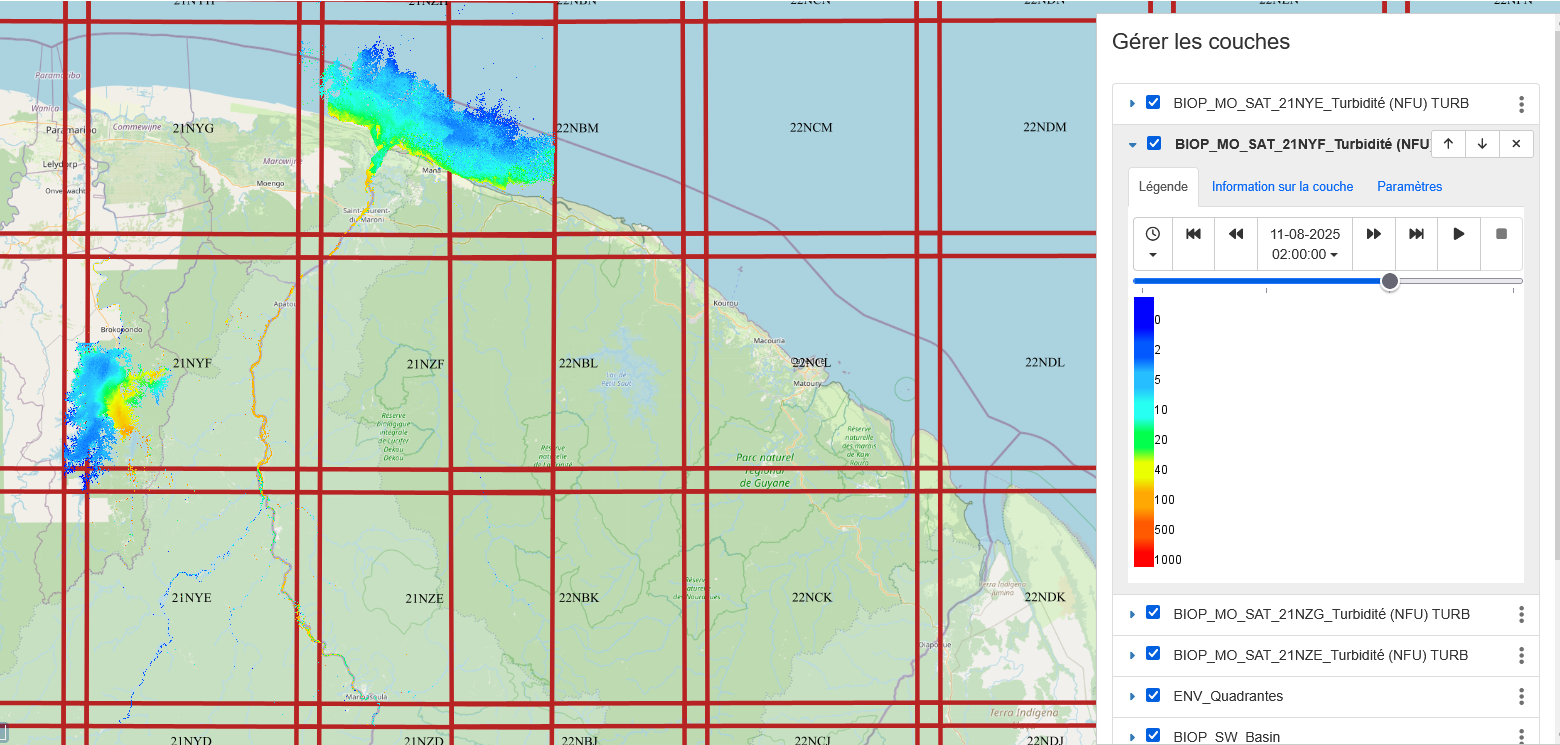
Task: Expand the BIOP_MO_SAT_21NZE layer details
Action: [x=1132, y=655]
